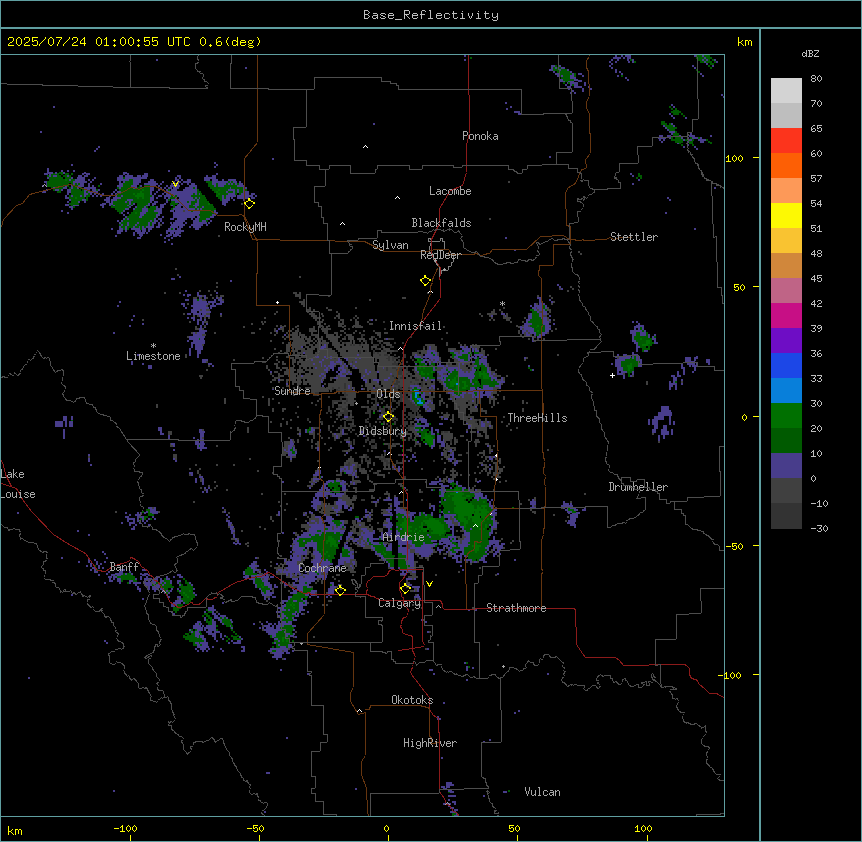Viewport: 862px width, 842px height.
Task: Click the asterisk marker above Limestone
Action: pyautogui.click(x=153, y=346)
